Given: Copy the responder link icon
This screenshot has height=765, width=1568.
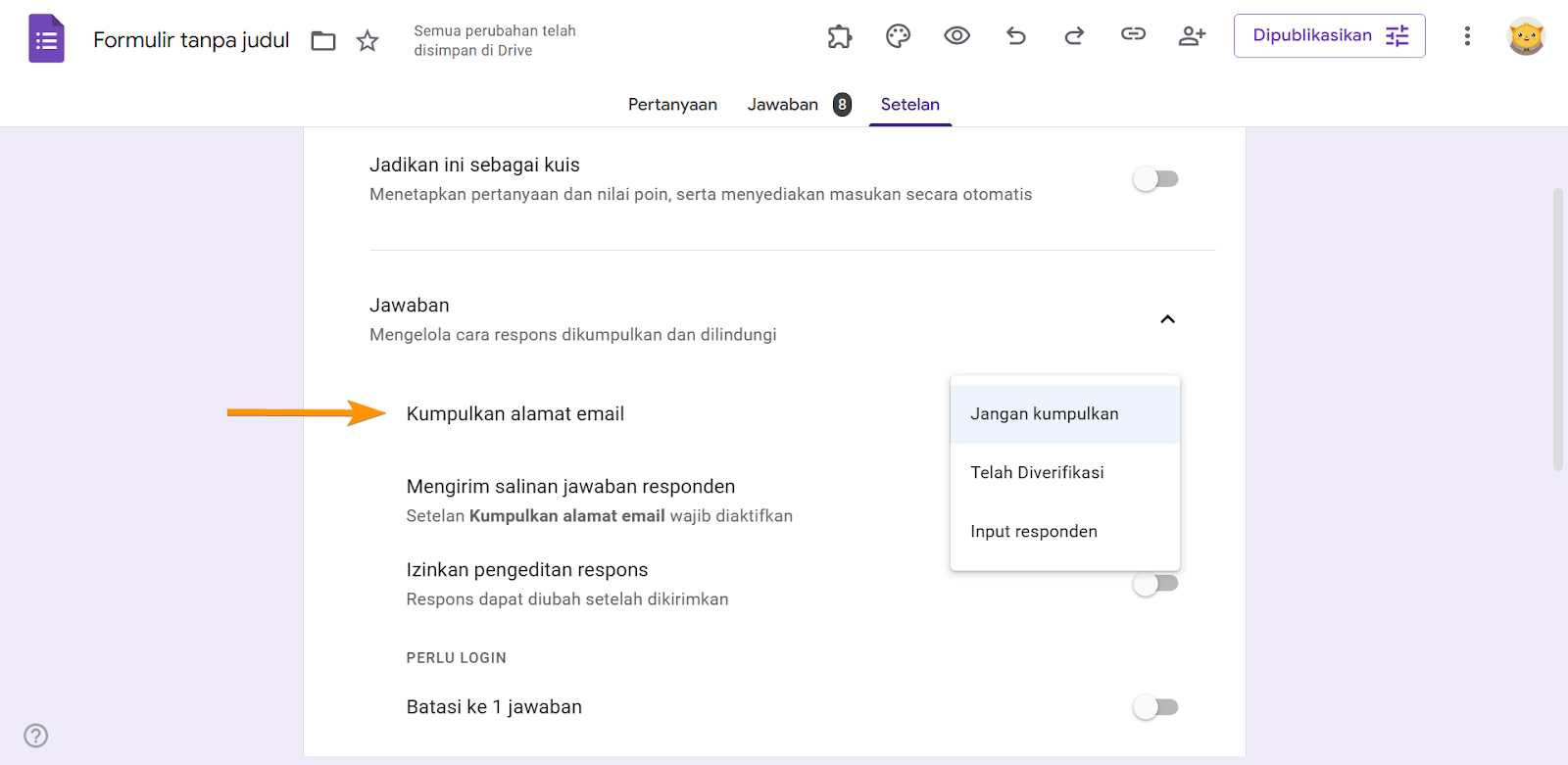Looking at the screenshot, I should pos(1133,35).
